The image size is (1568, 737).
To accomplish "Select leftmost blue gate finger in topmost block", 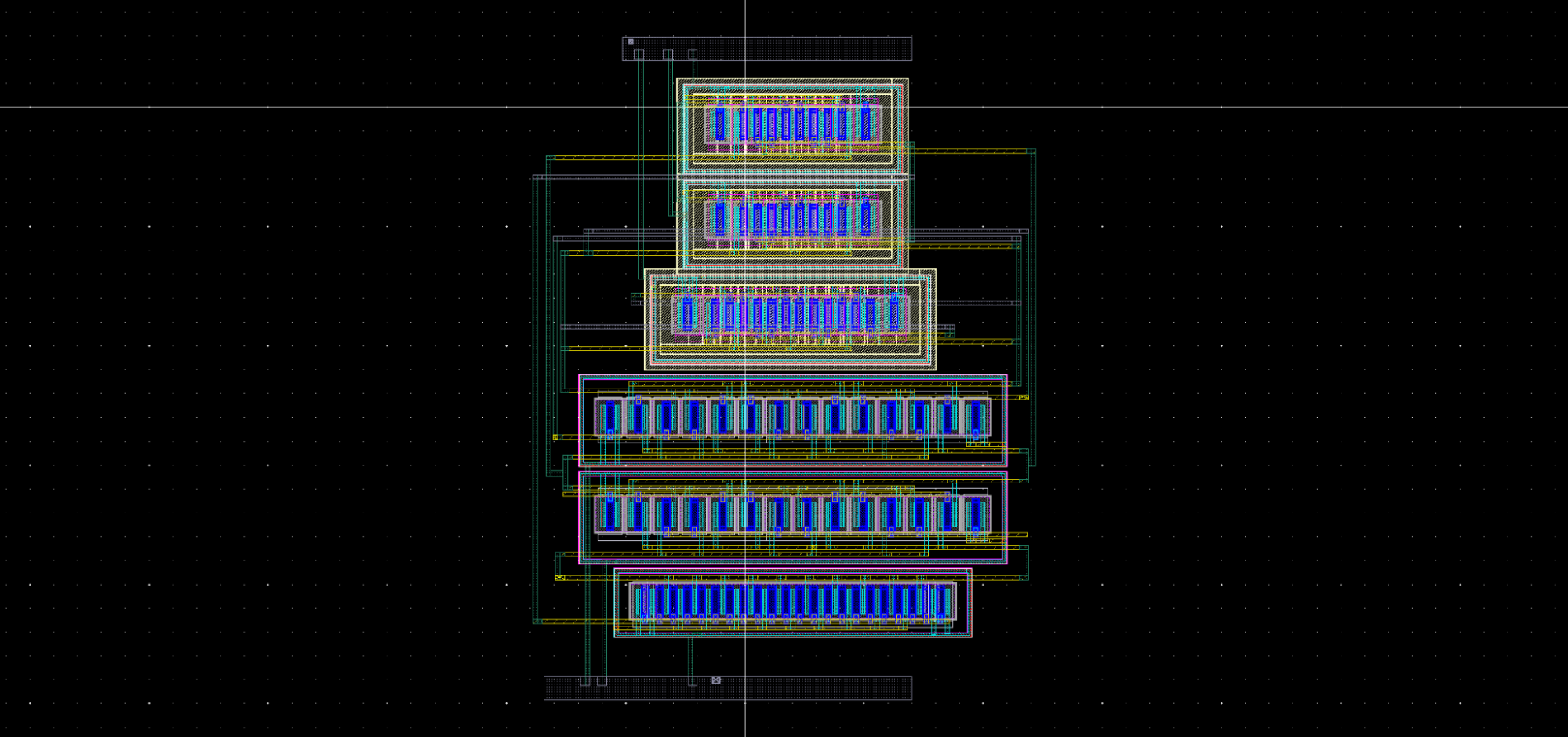I will point(719,124).
